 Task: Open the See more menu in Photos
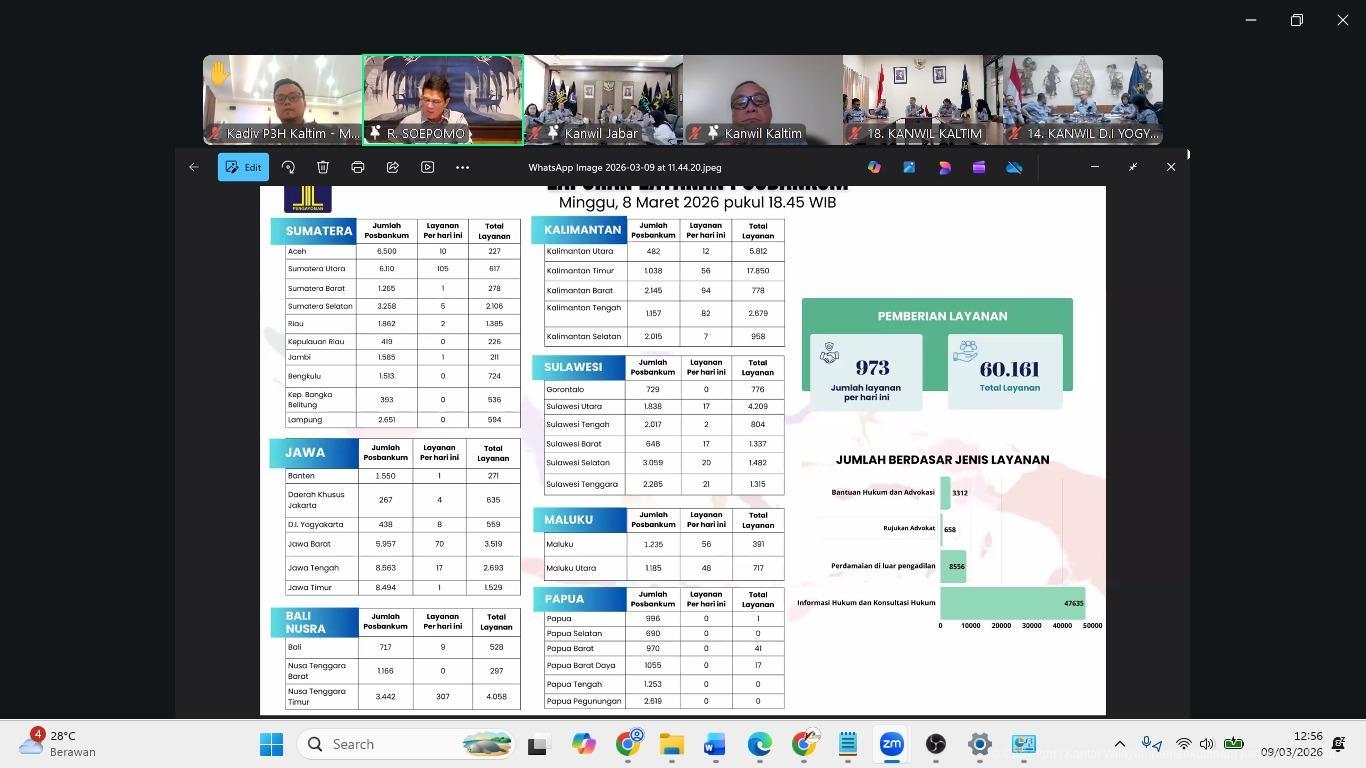click(462, 167)
